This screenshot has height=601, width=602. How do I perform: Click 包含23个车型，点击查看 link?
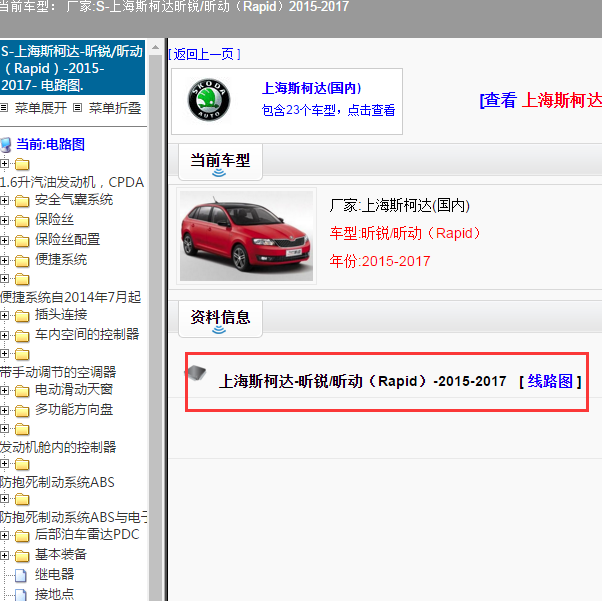pos(328,110)
